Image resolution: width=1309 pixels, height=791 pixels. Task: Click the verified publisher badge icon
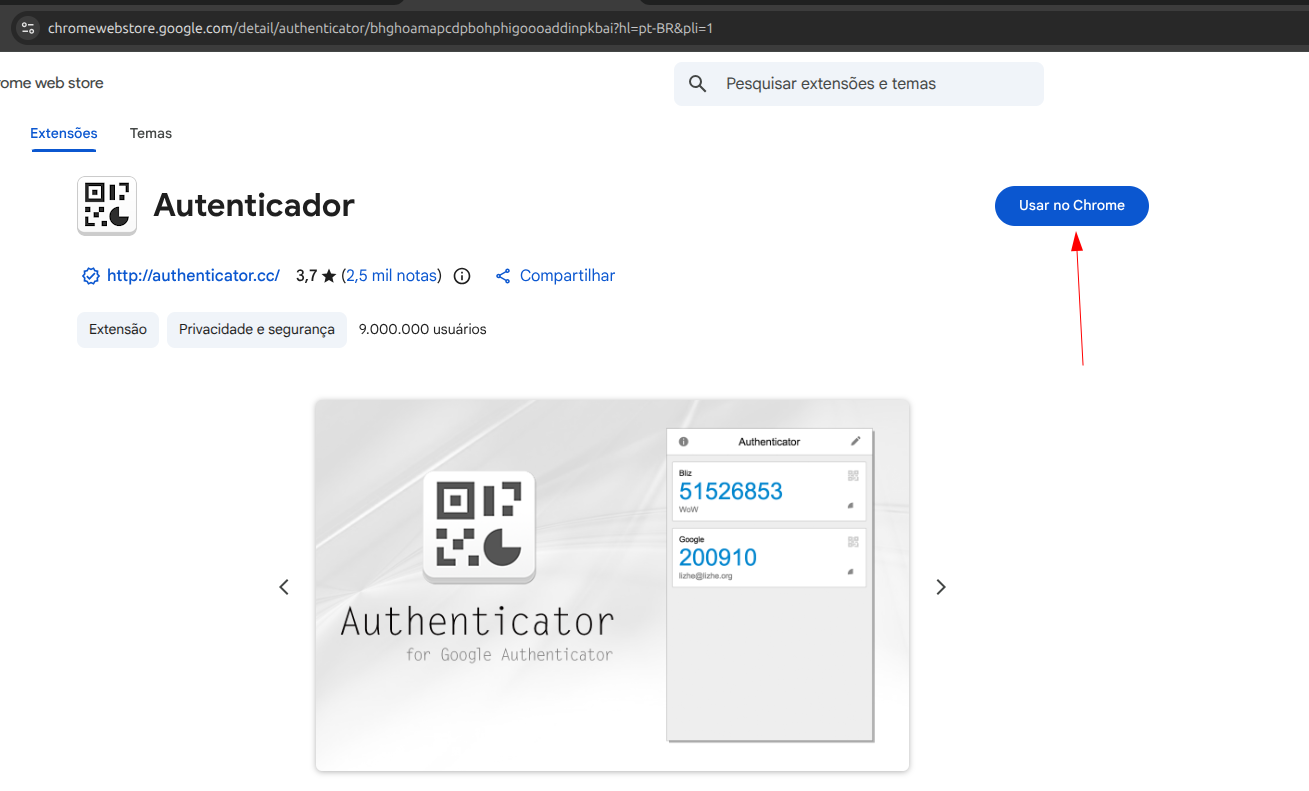click(91, 276)
